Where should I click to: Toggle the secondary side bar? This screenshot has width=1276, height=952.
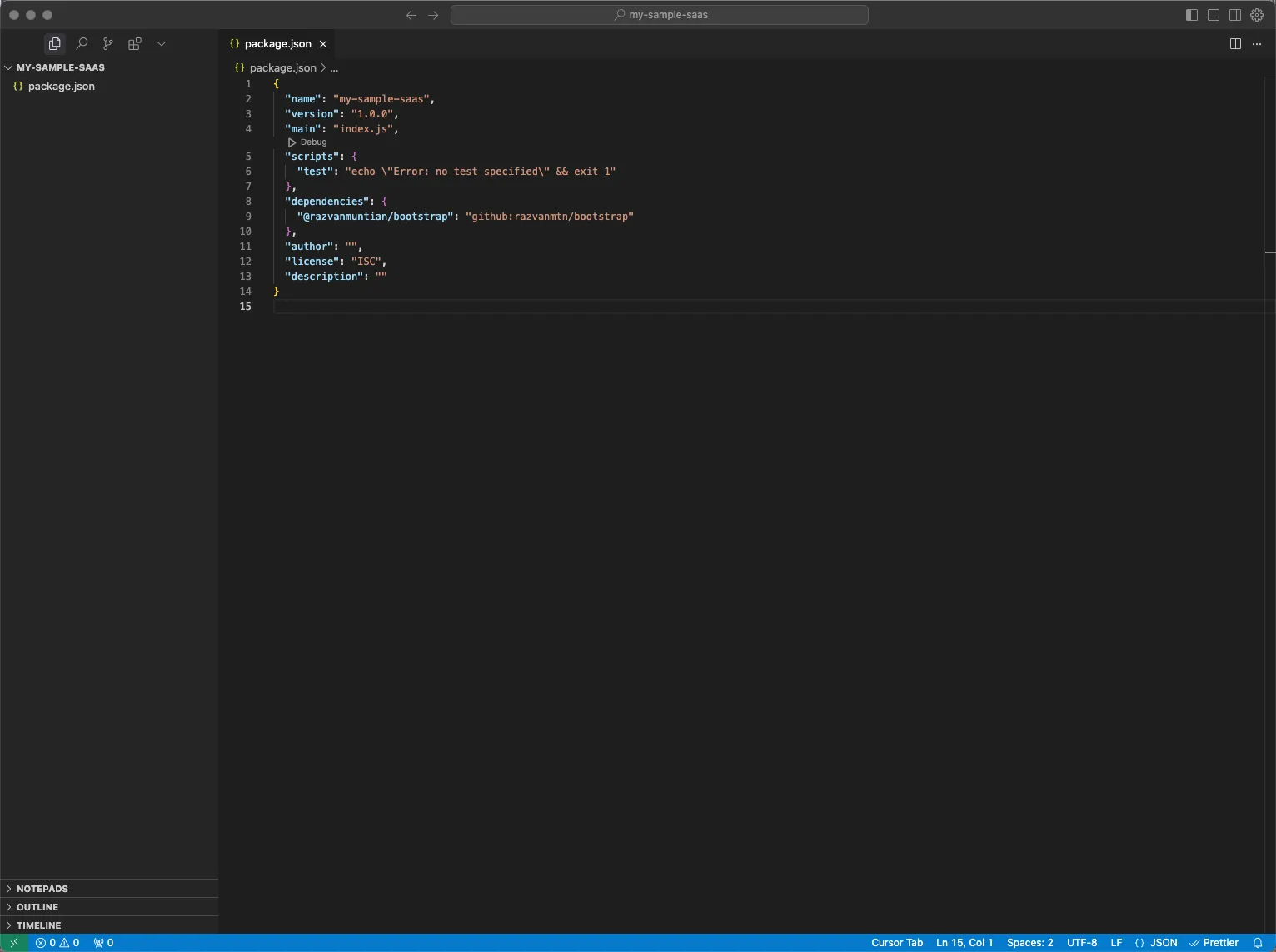point(1235,15)
